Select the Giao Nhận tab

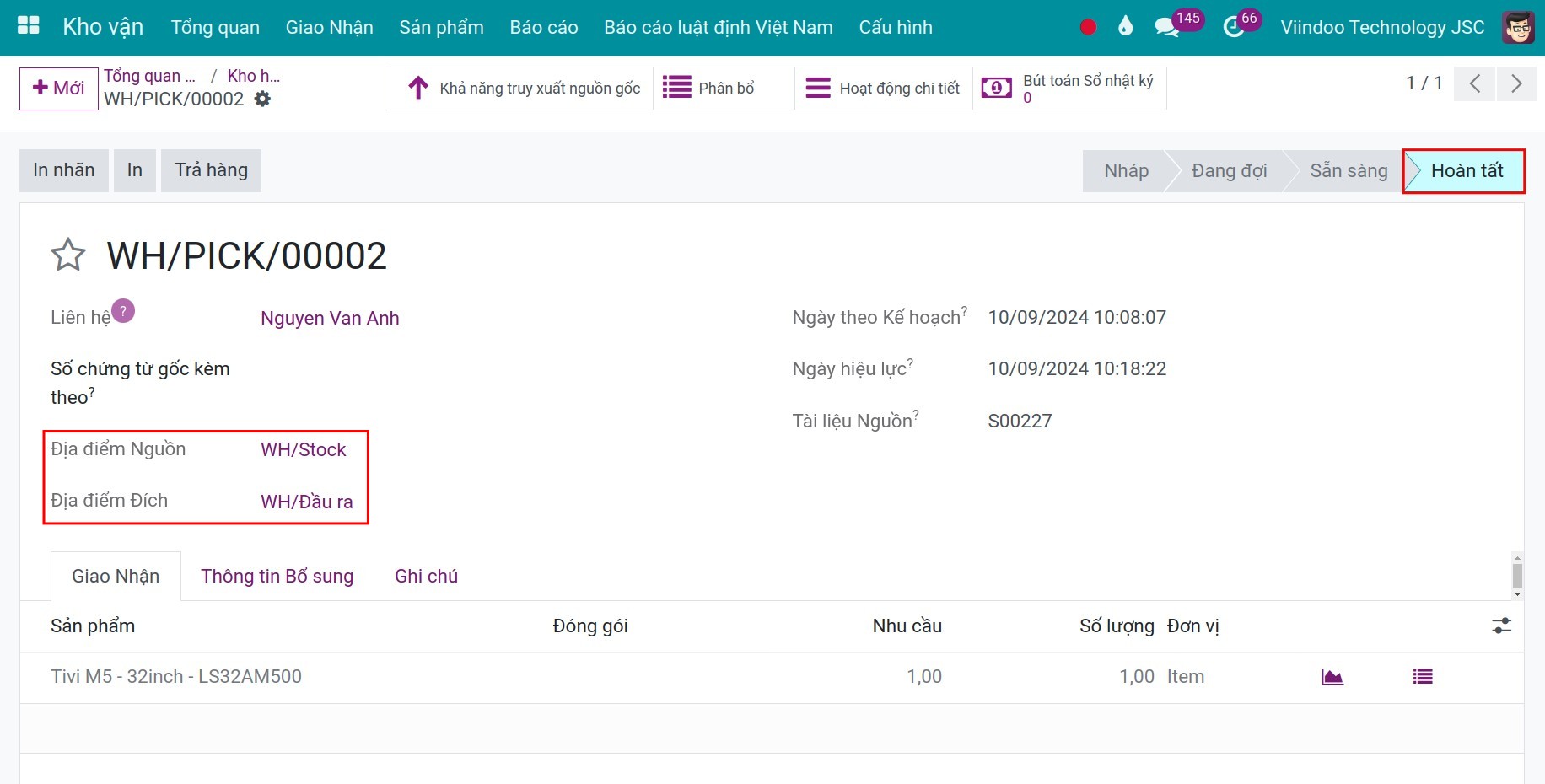click(x=116, y=576)
